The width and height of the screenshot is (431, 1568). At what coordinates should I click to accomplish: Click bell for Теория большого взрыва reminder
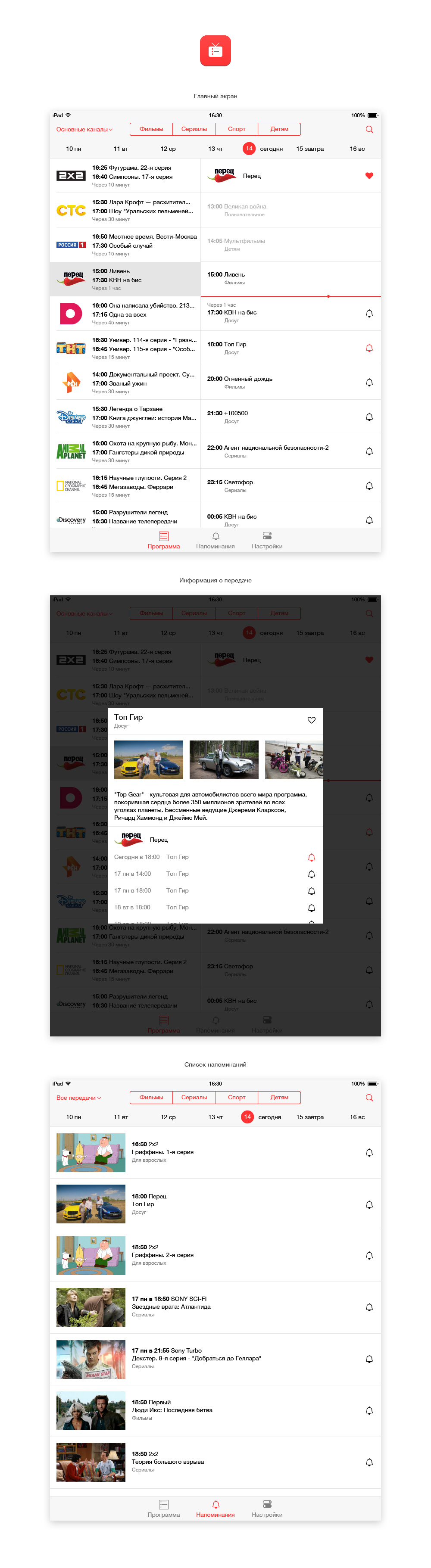coord(369,1463)
